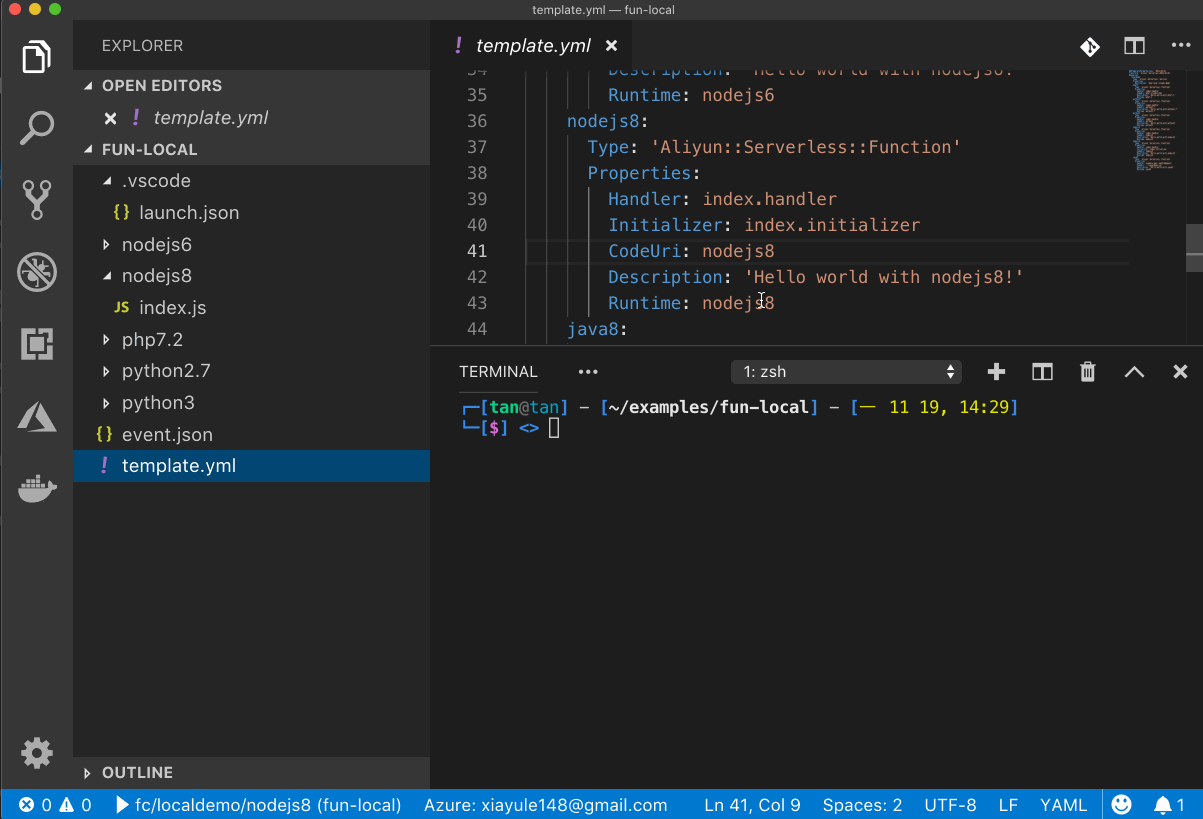Collapse the .vscode folder
The image size is (1203, 819).
point(108,182)
